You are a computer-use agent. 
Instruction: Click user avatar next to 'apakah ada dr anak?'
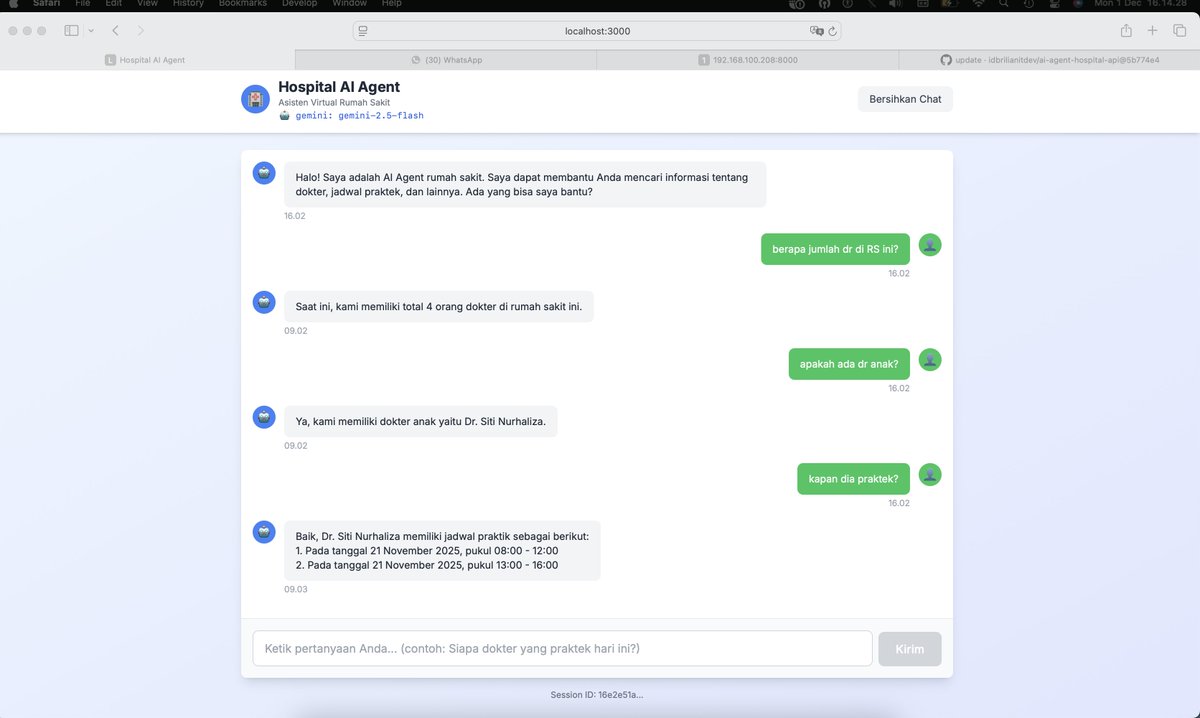930,360
